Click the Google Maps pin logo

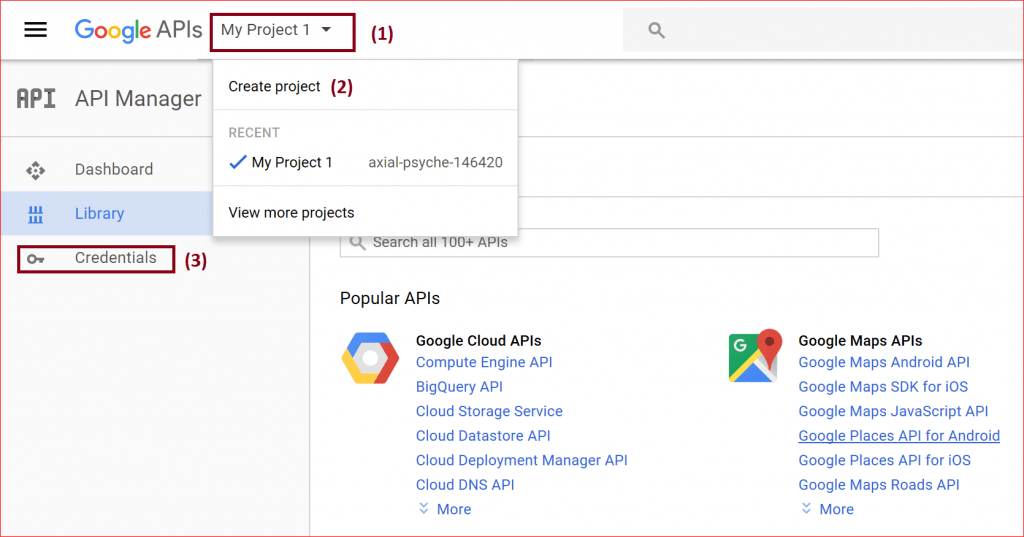[755, 356]
